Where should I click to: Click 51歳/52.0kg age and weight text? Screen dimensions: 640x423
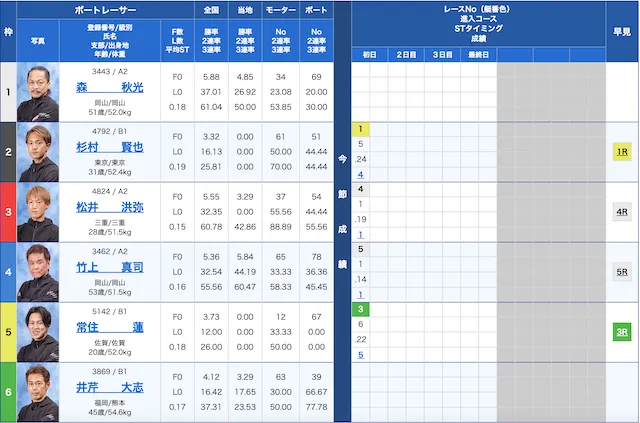coord(109,113)
